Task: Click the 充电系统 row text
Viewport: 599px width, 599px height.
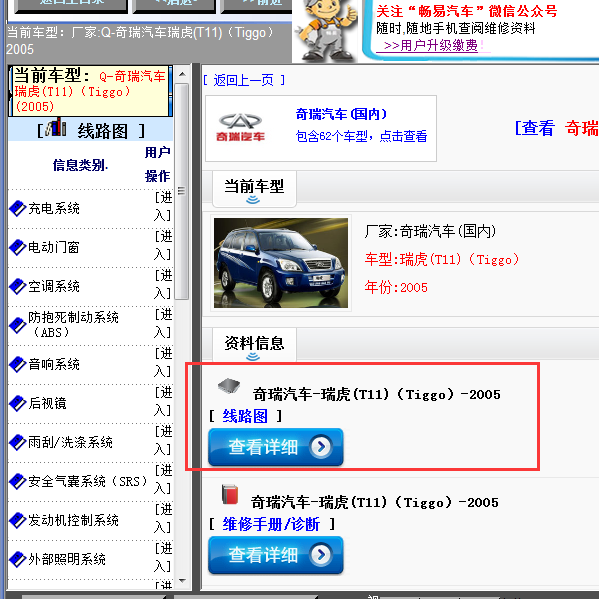Action: pos(54,209)
